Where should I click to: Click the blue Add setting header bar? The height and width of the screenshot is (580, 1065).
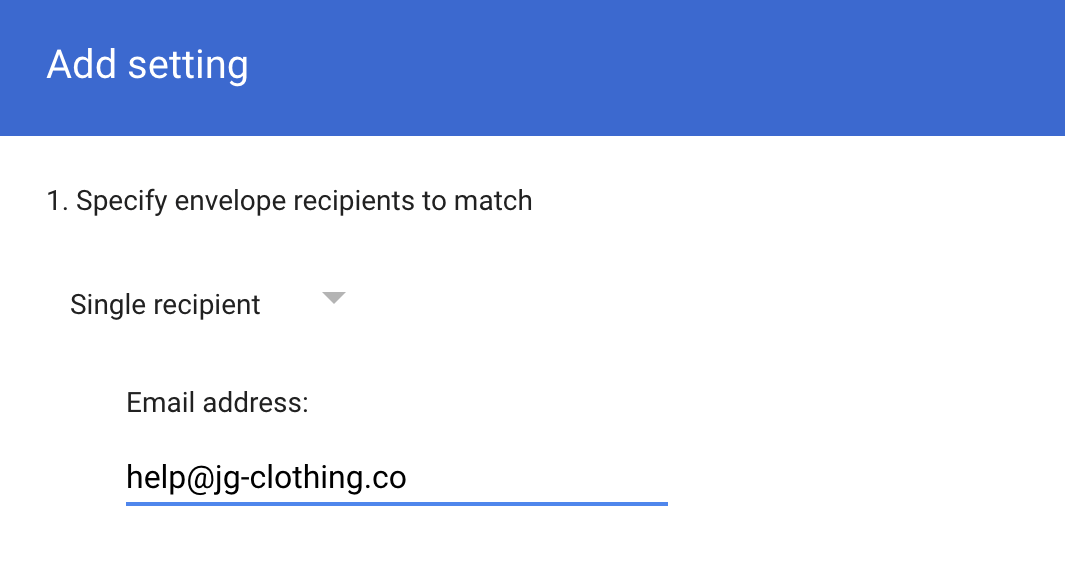pos(650,67)
